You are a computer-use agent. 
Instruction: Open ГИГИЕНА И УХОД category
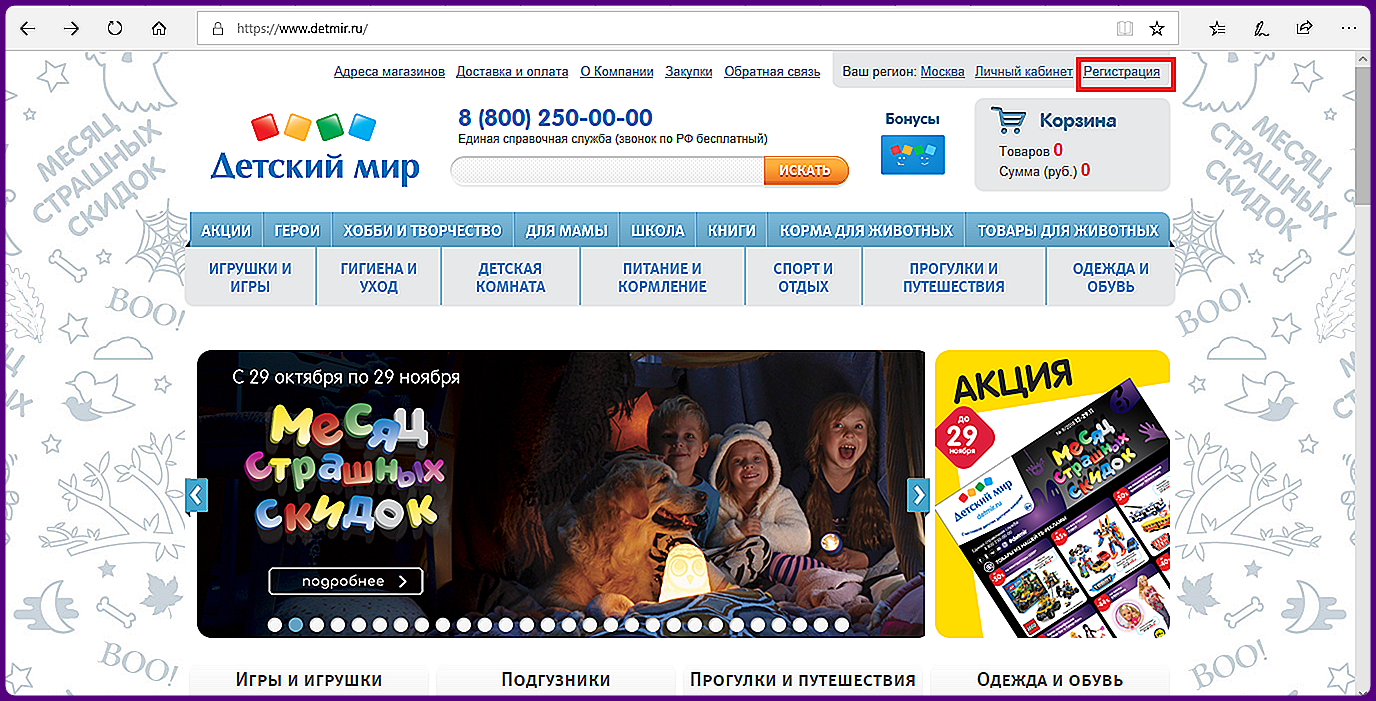[379, 277]
